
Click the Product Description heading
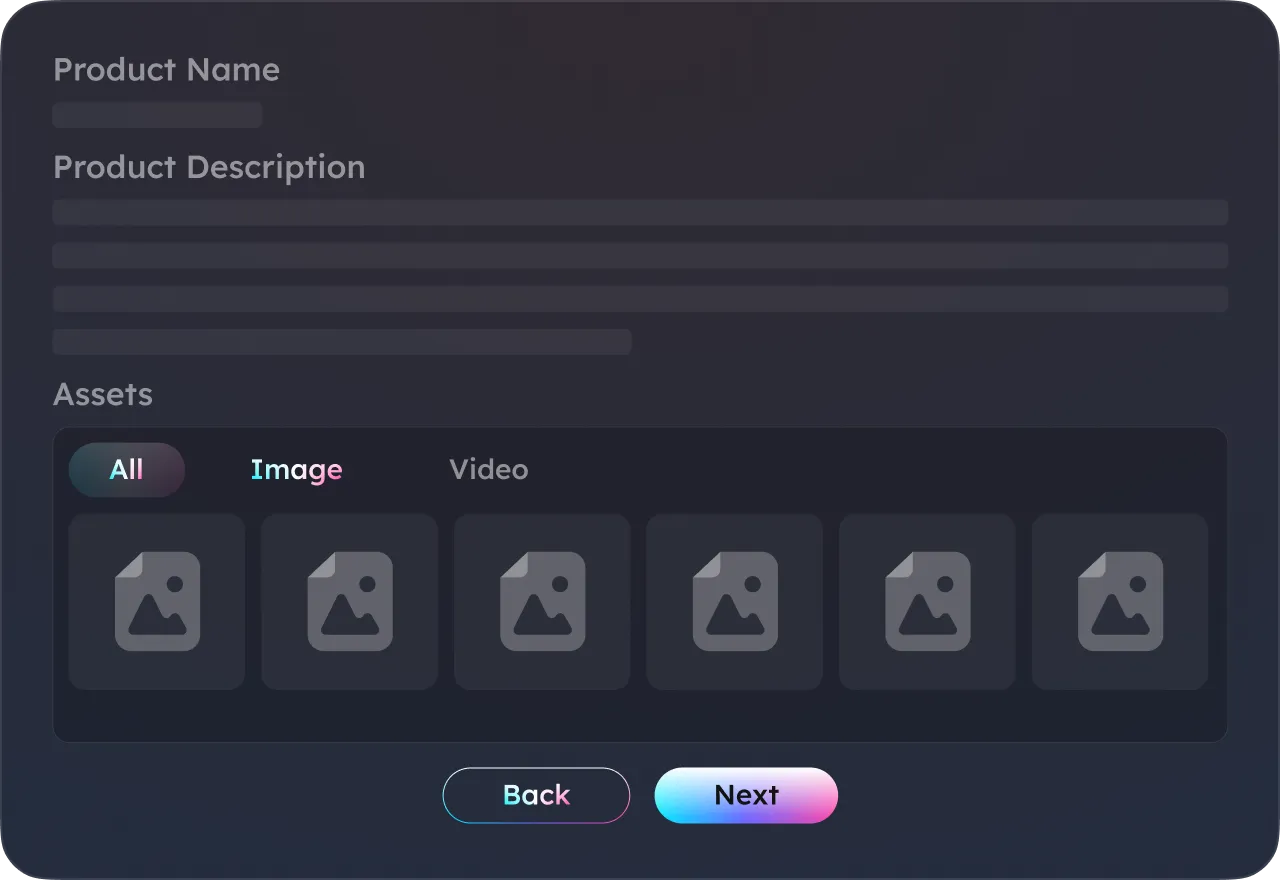(x=209, y=167)
